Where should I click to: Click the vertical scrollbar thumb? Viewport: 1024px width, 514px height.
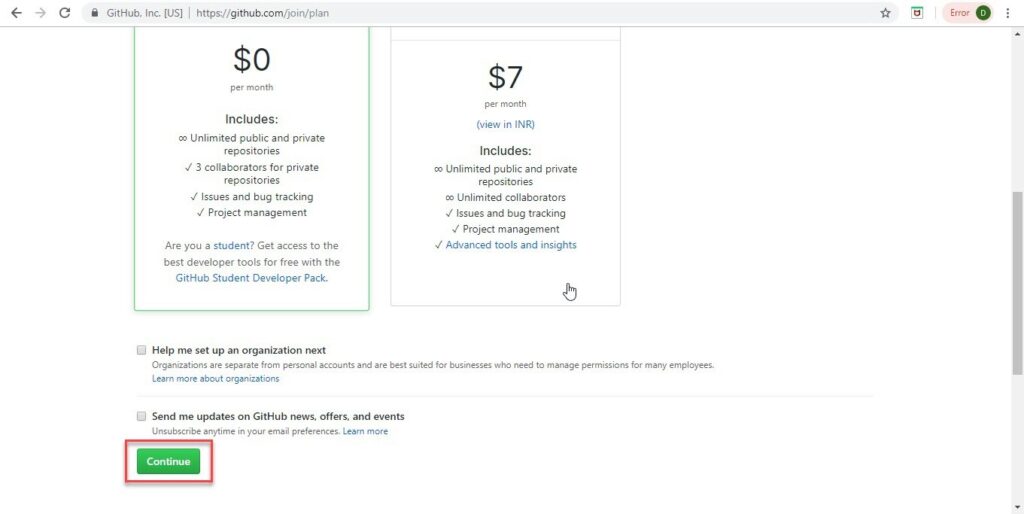(1017, 283)
